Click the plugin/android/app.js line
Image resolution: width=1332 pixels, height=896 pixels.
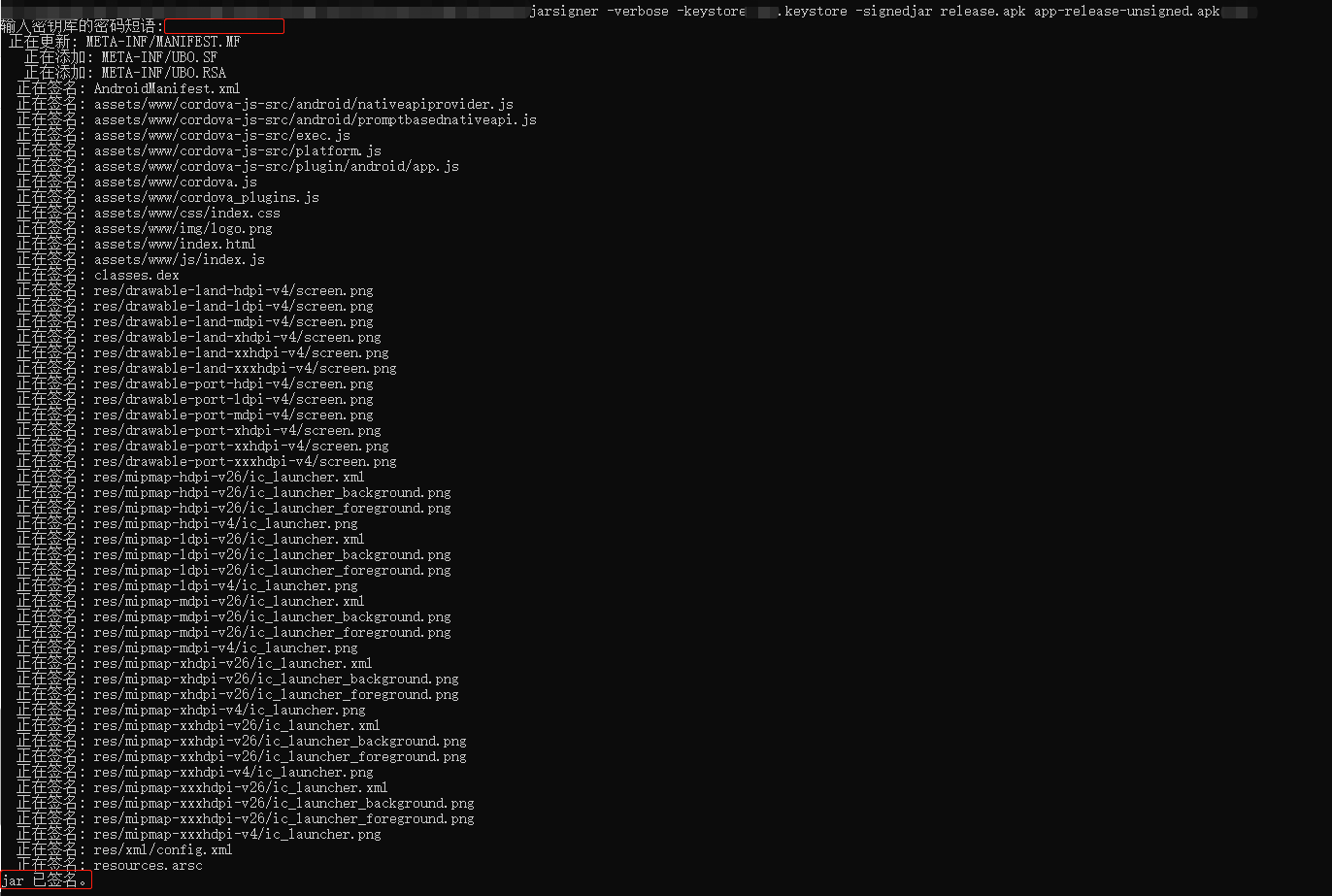coord(237,166)
